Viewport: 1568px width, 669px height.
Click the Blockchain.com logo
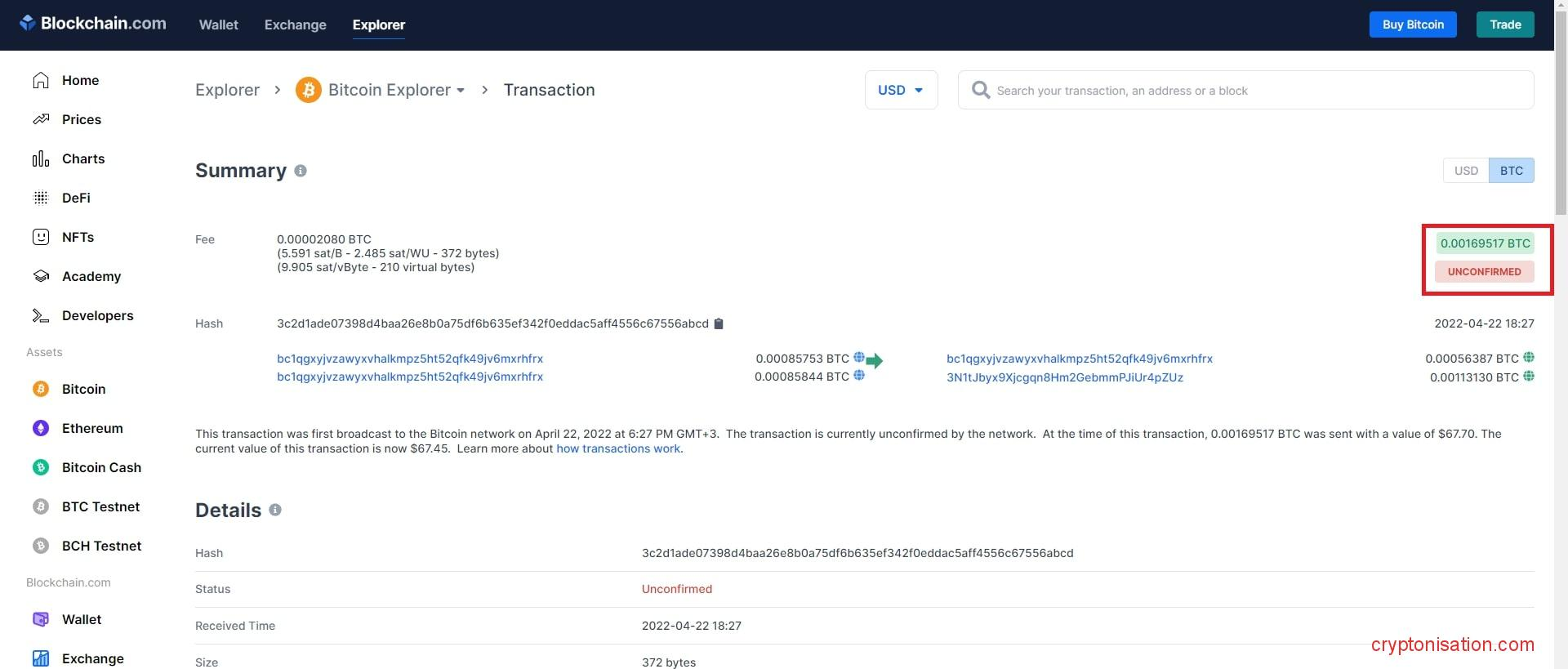[x=92, y=24]
